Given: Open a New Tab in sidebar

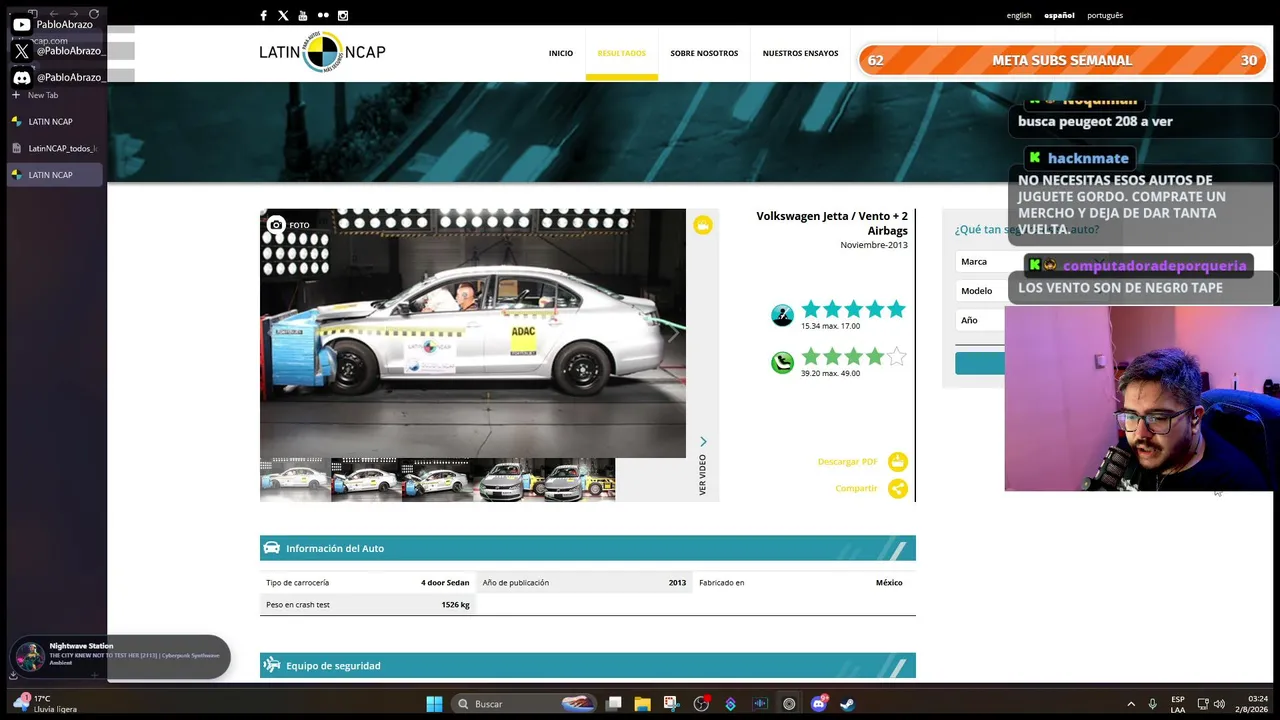Looking at the screenshot, I should click(55, 95).
